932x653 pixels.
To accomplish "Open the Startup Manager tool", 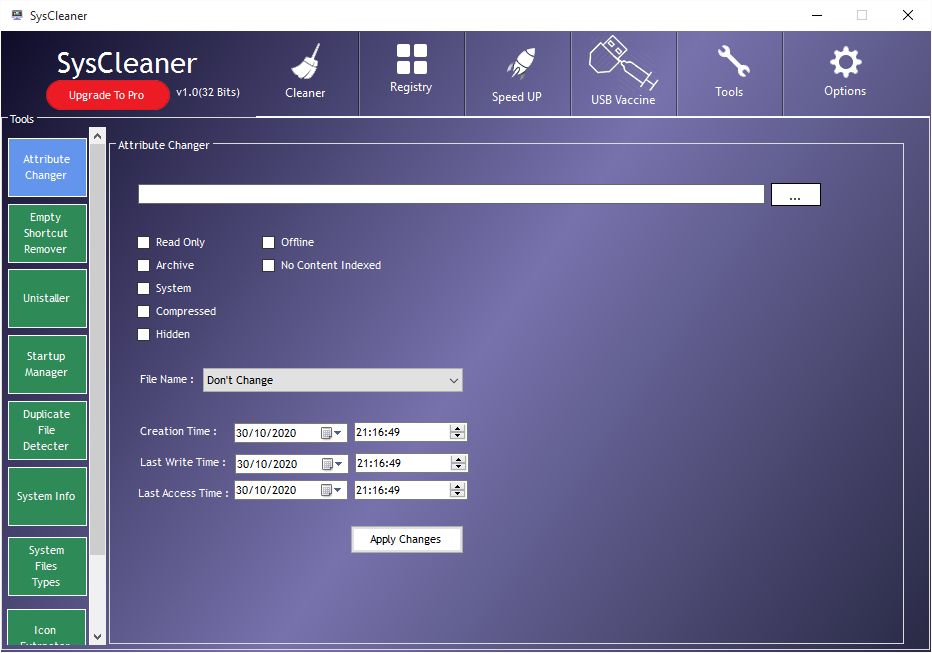I will [48, 364].
